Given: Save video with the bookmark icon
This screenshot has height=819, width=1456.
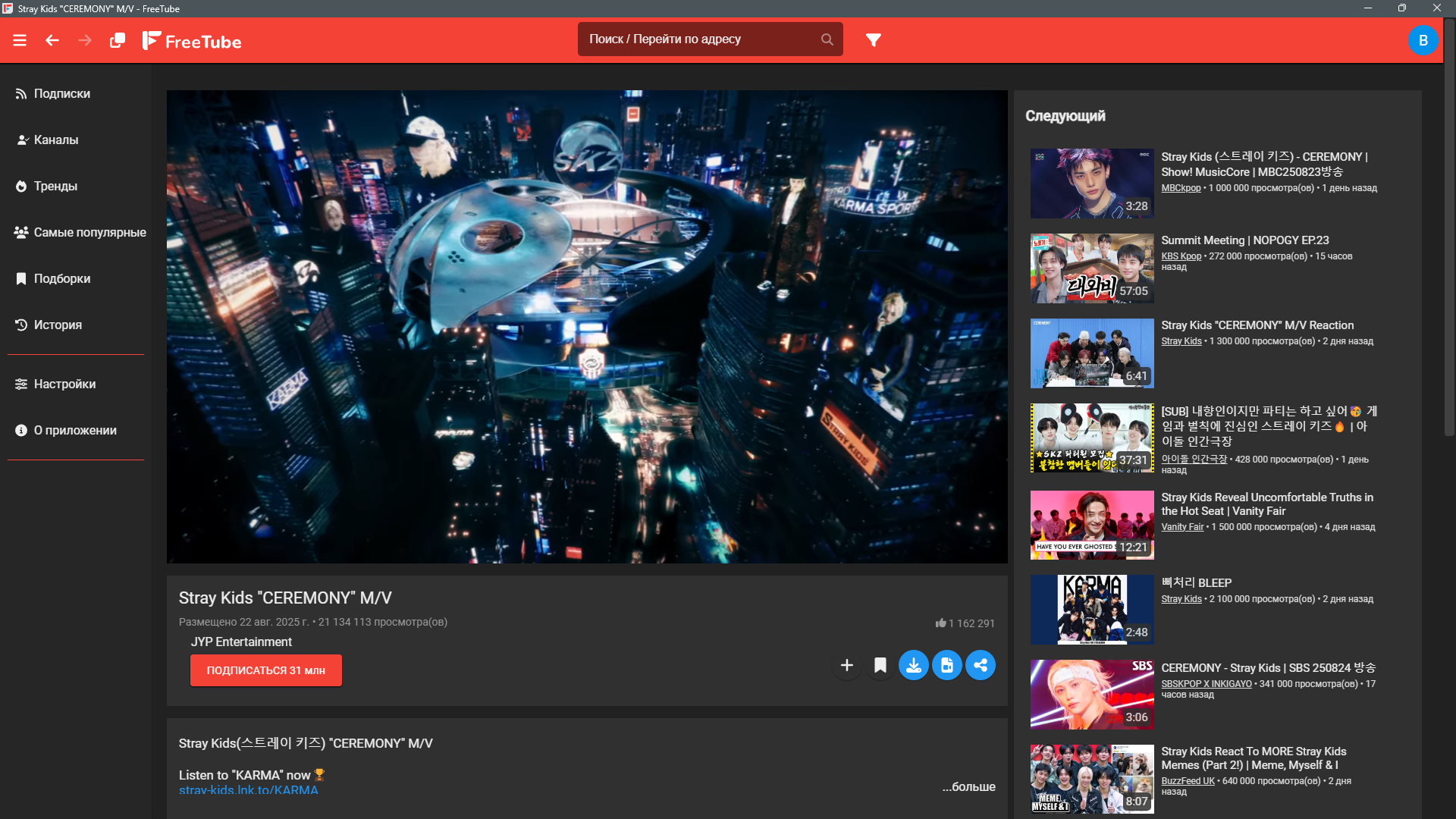Looking at the screenshot, I should pyautogui.click(x=880, y=665).
